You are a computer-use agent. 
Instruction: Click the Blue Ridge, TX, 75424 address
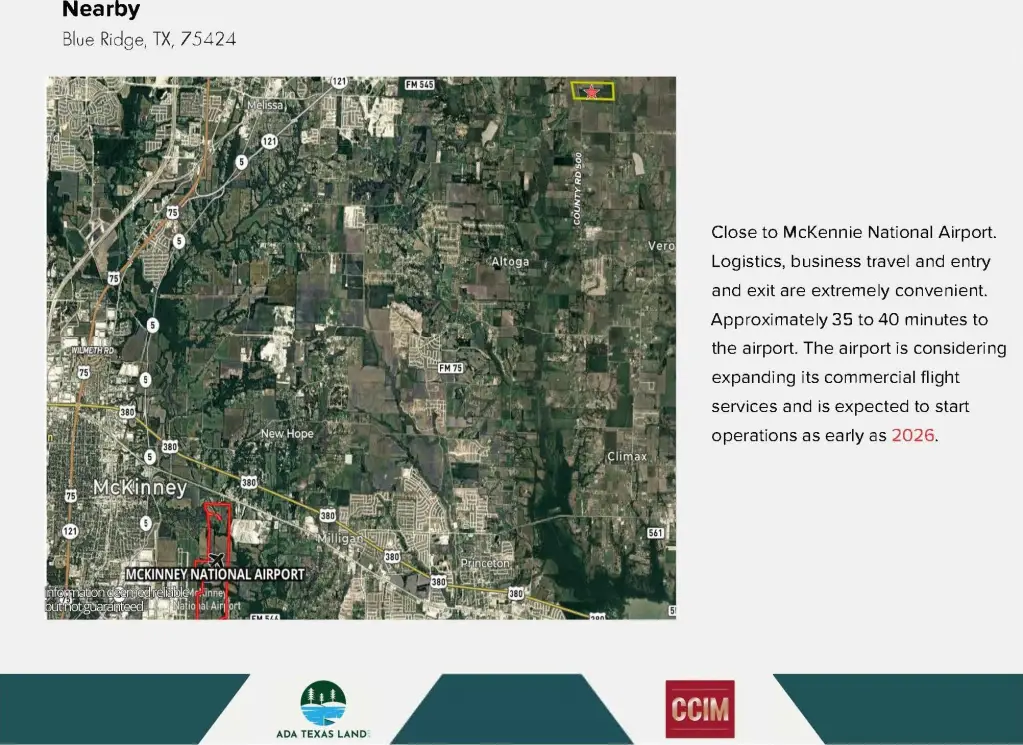click(x=149, y=39)
